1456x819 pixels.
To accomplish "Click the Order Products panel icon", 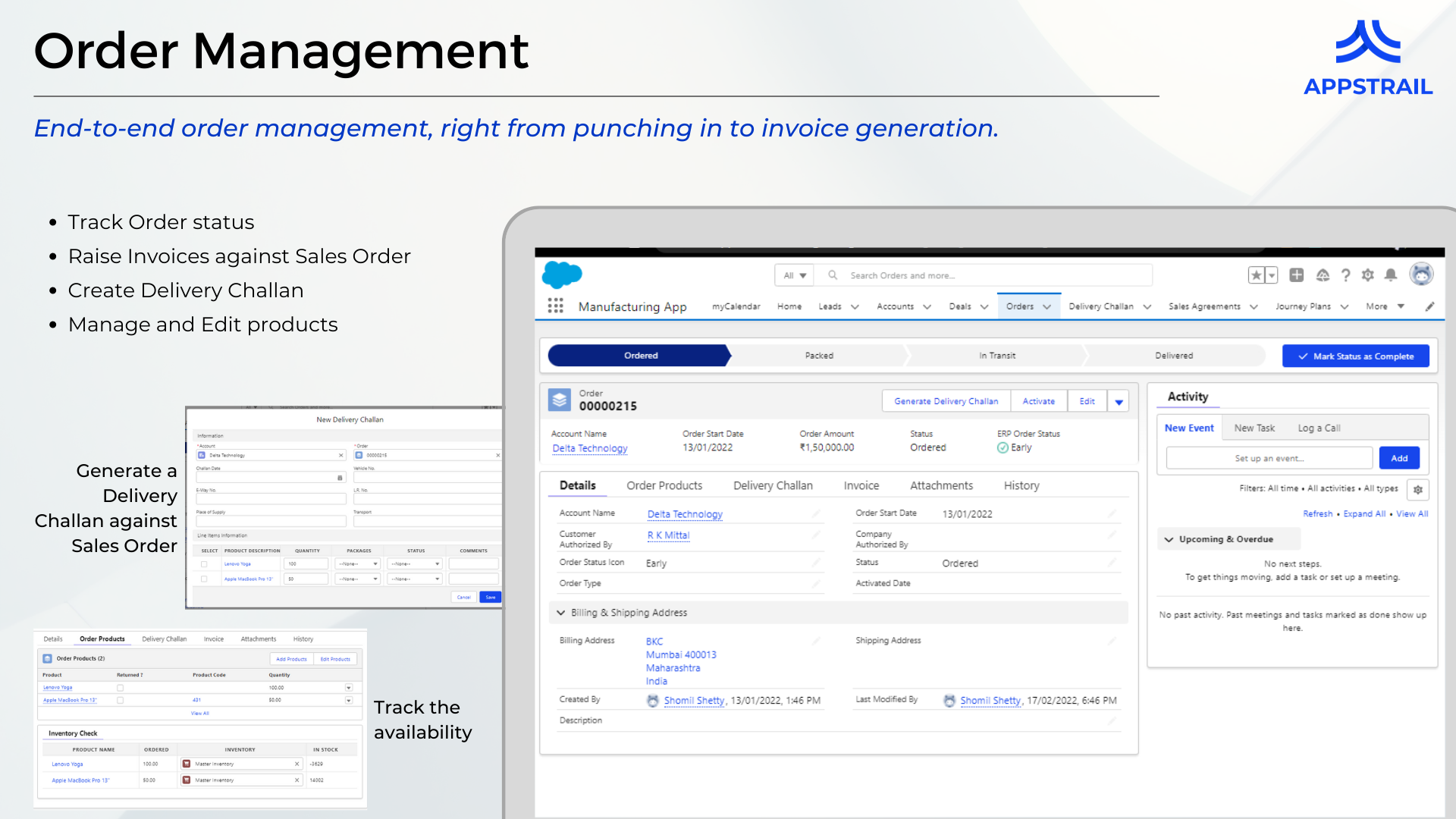I will (48, 658).
